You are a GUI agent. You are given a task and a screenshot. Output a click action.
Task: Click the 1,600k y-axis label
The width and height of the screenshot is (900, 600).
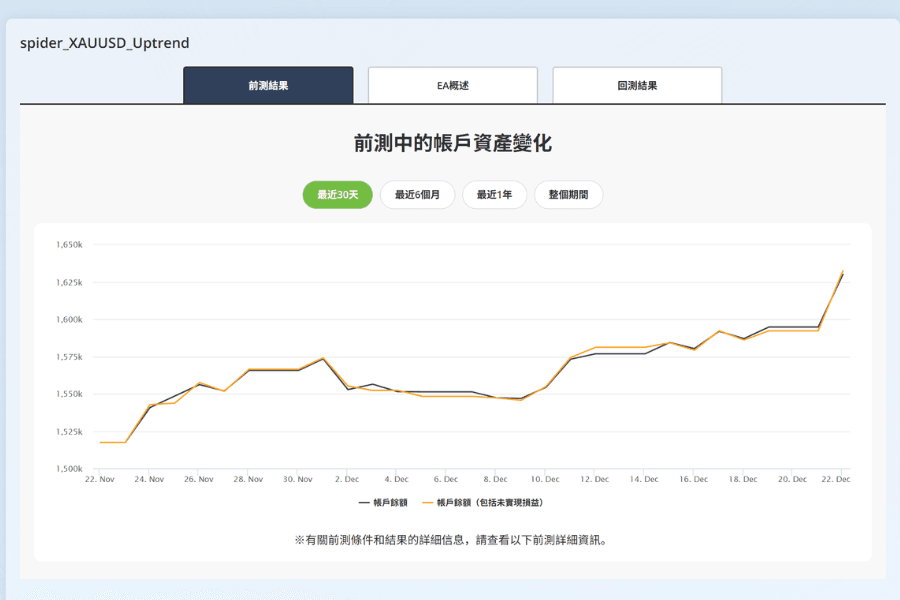68,320
